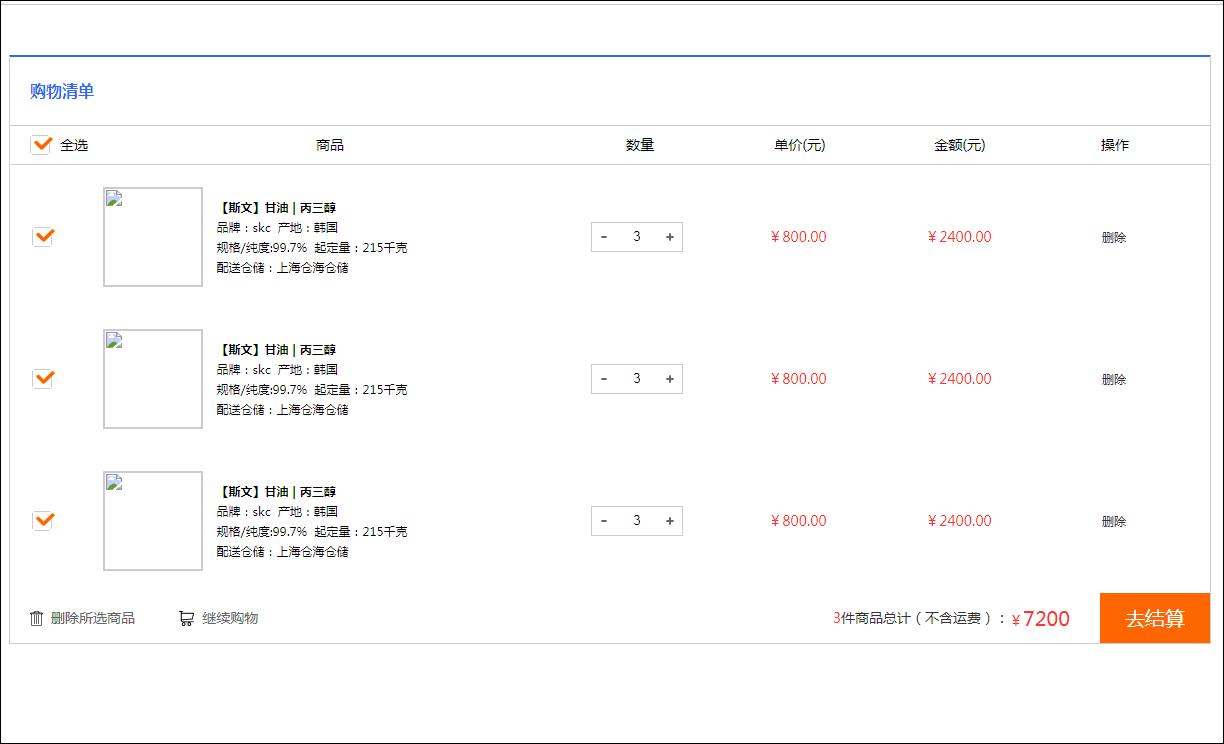The image size is (1224, 744).
Task: Open first row's 【斯文】甘油 | 丙三醇 title
Action: (276, 208)
